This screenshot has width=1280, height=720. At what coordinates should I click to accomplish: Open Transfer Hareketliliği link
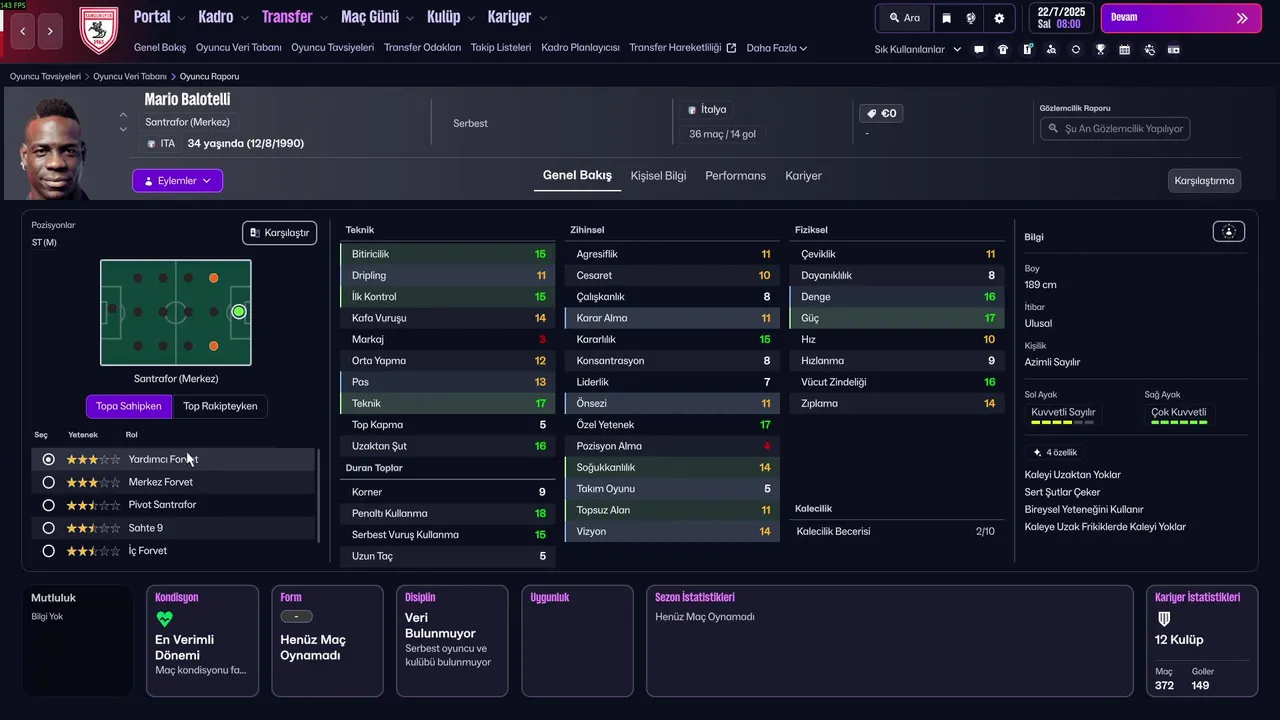click(682, 48)
